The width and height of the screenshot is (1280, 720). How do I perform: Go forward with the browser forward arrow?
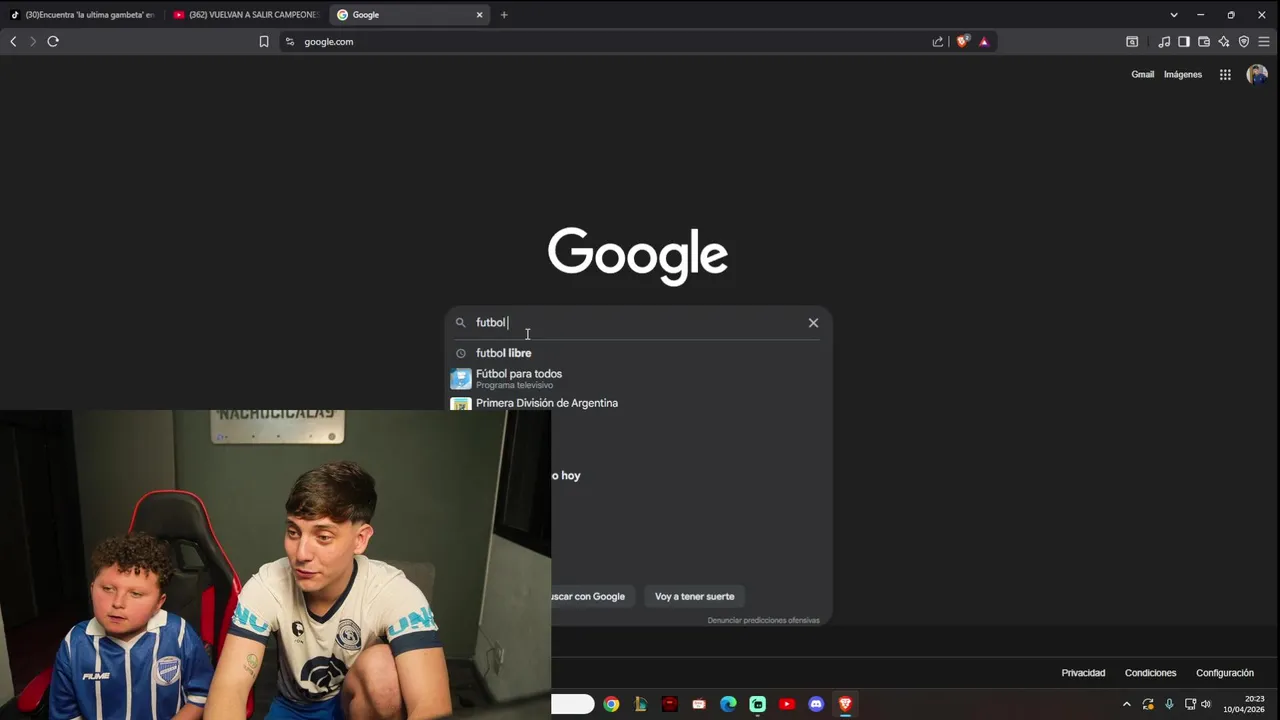32,41
